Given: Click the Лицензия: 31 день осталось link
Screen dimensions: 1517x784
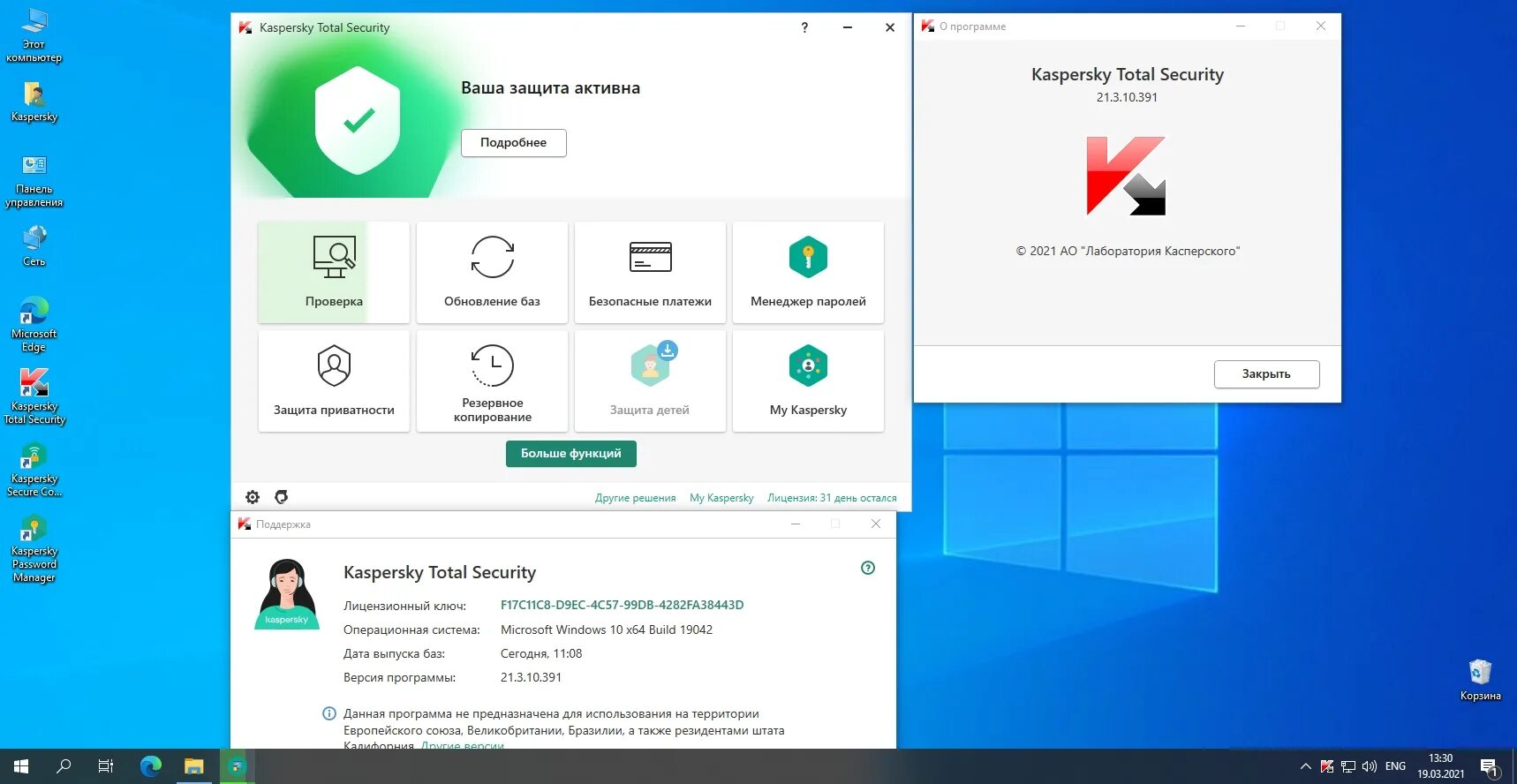Looking at the screenshot, I should tap(832, 498).
